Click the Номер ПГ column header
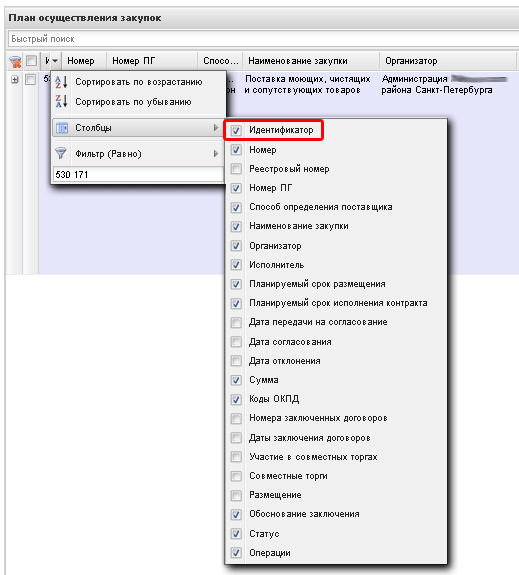The image size is (519, 575). [152, 61]
